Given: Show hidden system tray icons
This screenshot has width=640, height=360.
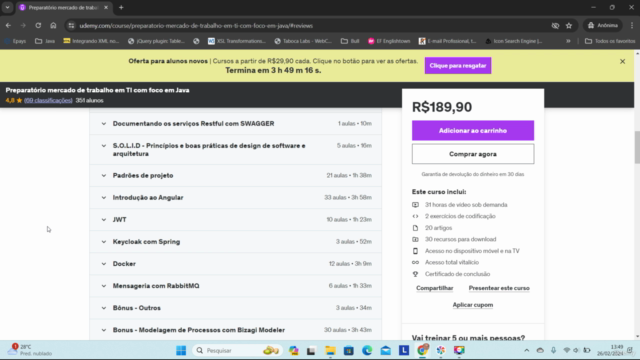Looking at the screenshot, I should 527,350.
